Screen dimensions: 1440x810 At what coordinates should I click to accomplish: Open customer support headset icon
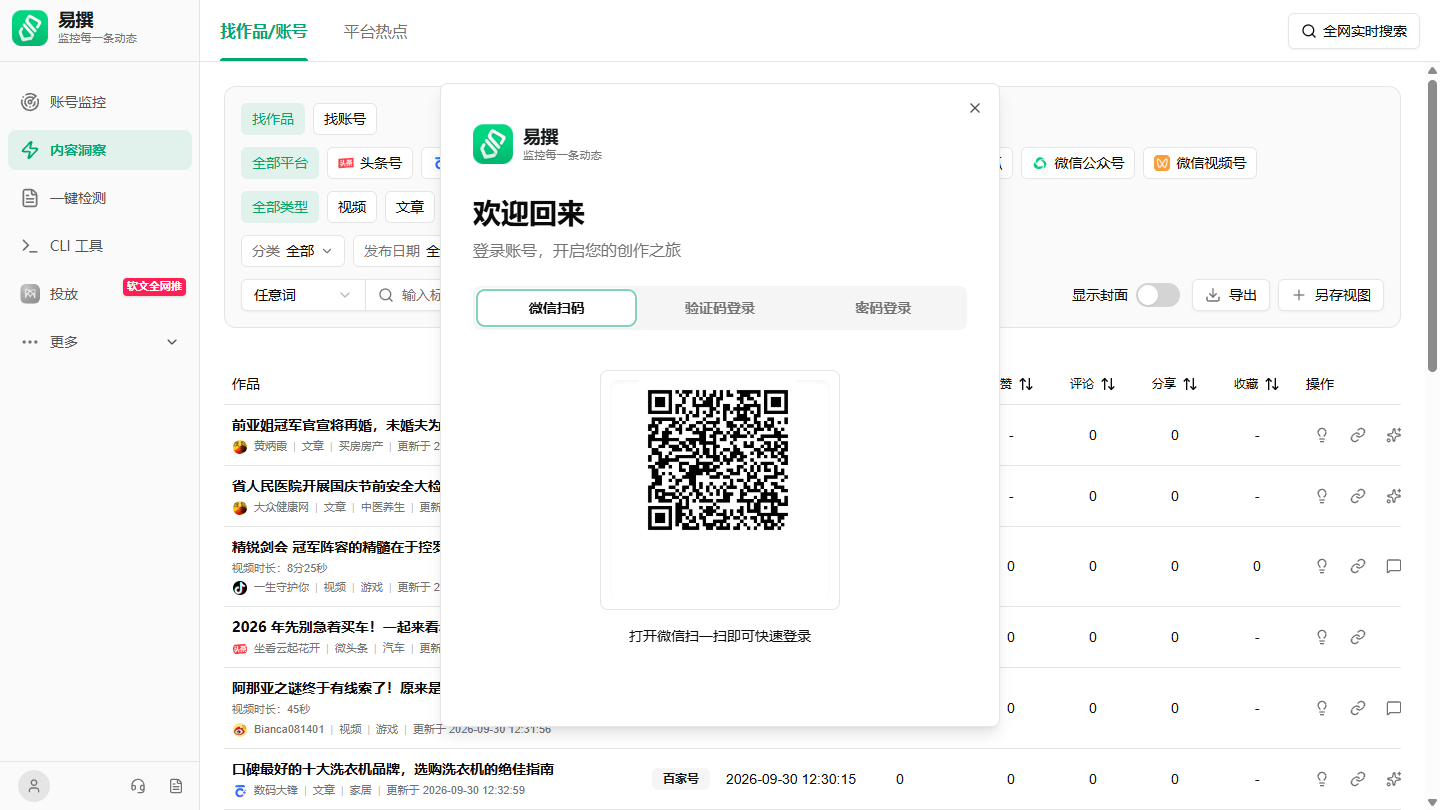click(138, 786)
